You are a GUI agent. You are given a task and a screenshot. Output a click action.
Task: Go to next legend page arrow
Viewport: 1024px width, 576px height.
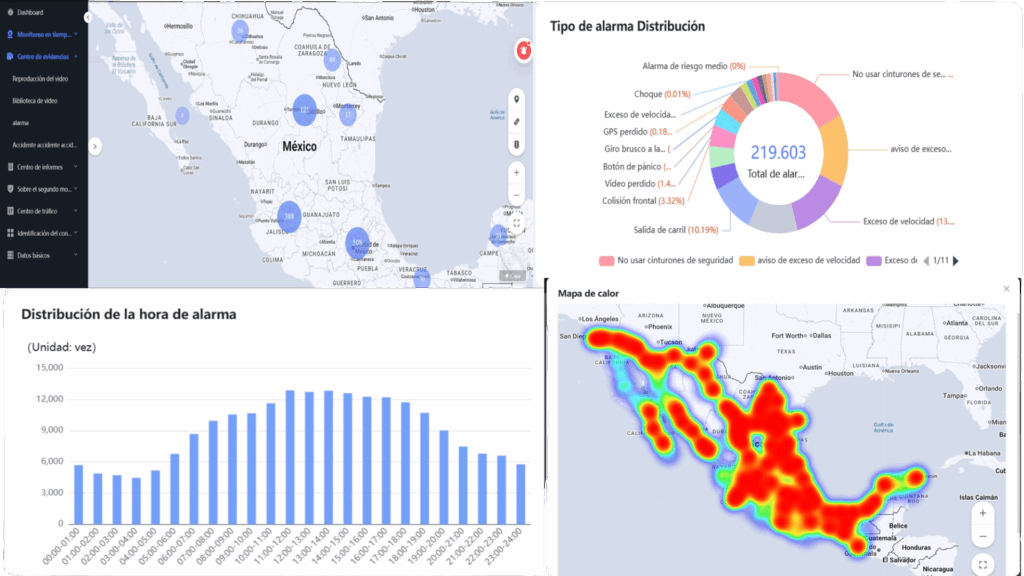(956, 261)
